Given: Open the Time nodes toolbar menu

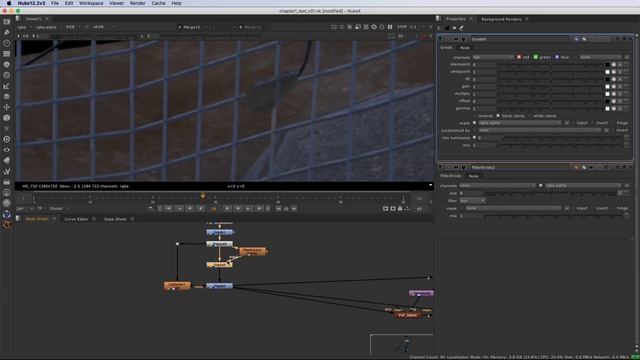Looking at the screenshot, I should click(7, 43).
